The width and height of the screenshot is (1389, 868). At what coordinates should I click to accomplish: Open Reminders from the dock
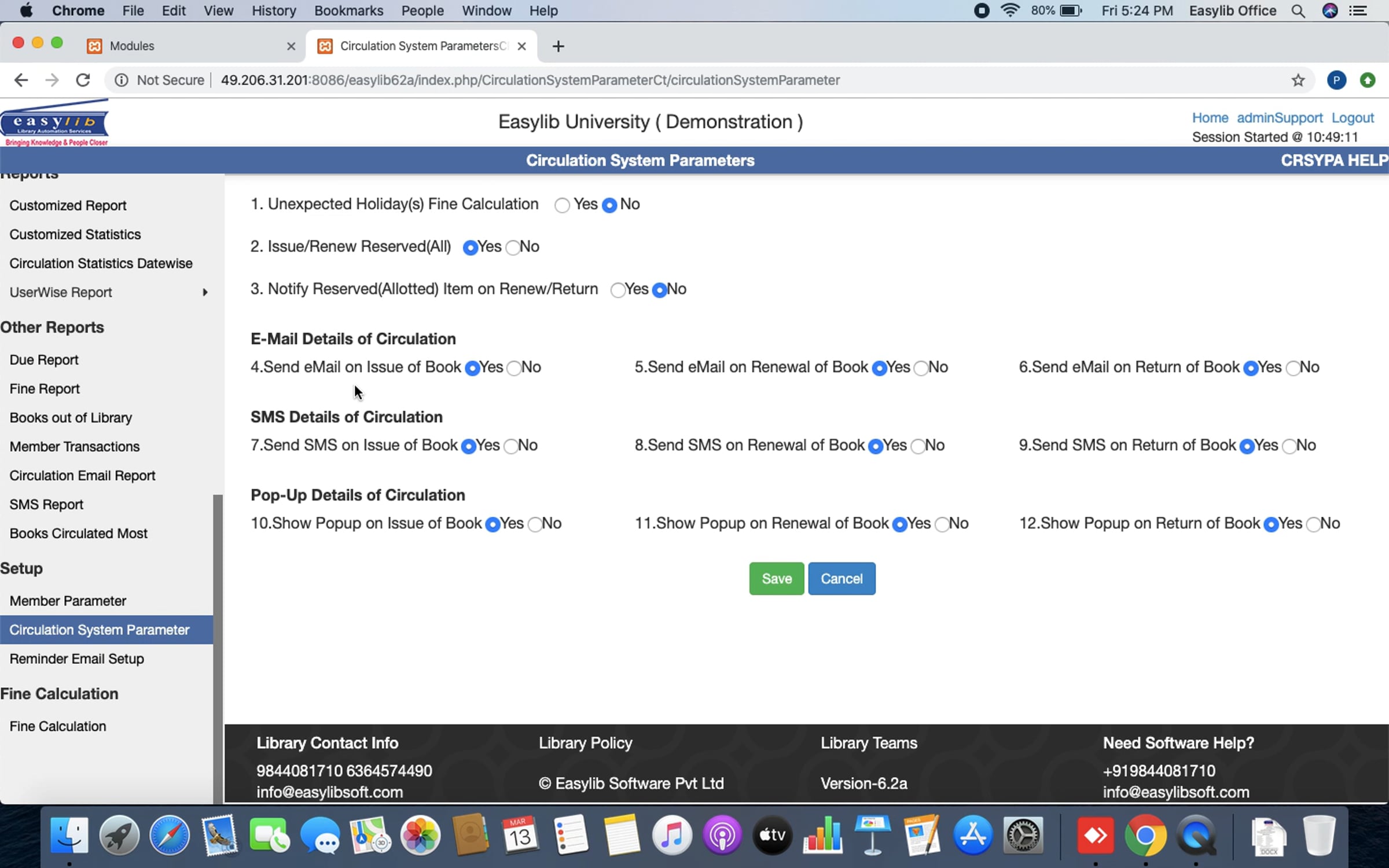point(571,835)
